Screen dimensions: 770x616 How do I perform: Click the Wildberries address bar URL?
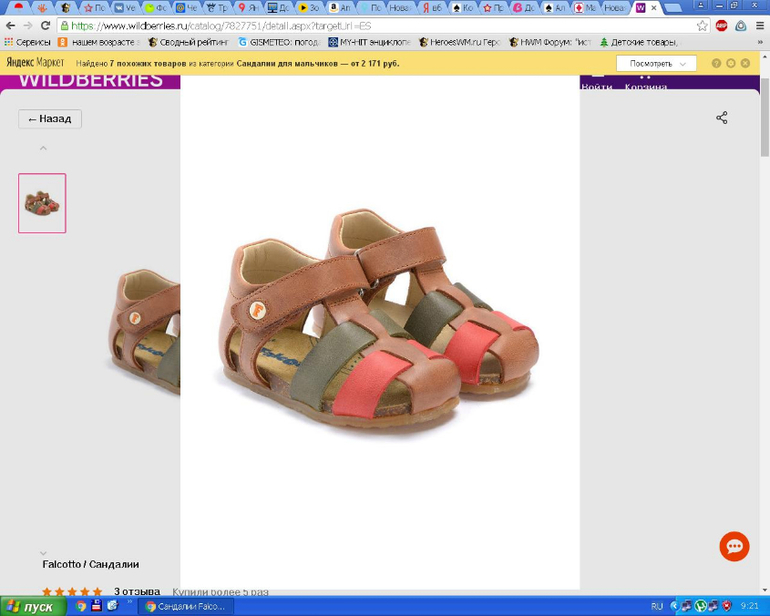pos(220,26)
